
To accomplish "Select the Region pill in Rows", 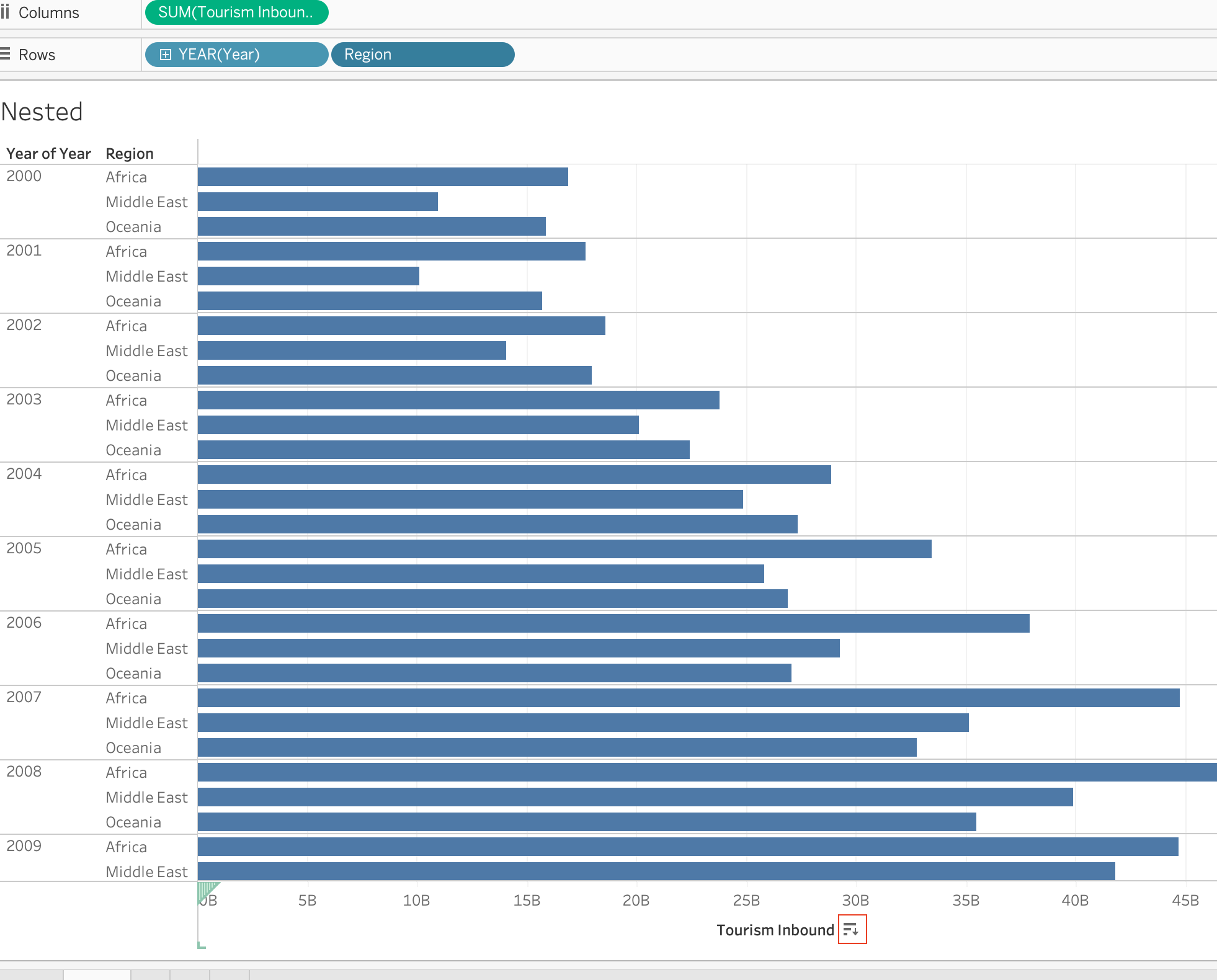I will [423, 55].
